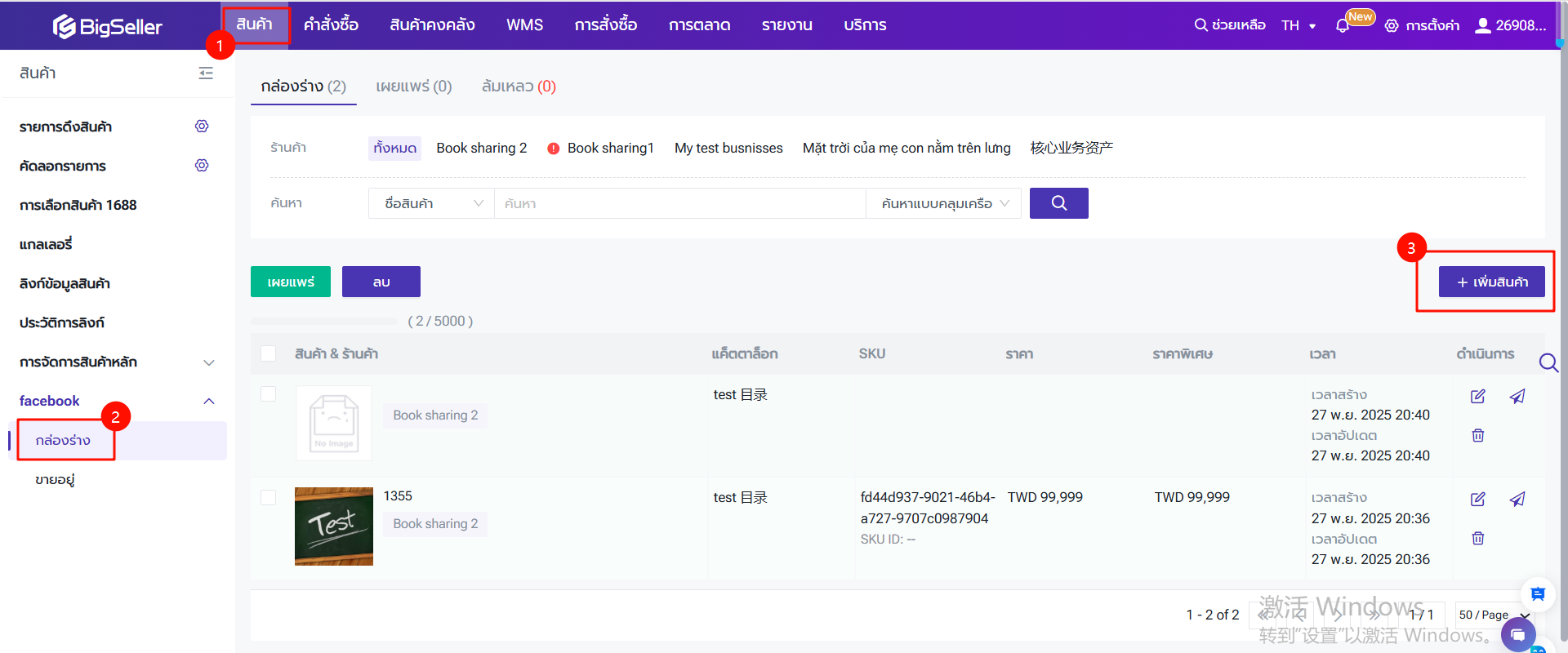
Task: Open the 50 / Page pagination dropdown
Action: pos(1494,615)
